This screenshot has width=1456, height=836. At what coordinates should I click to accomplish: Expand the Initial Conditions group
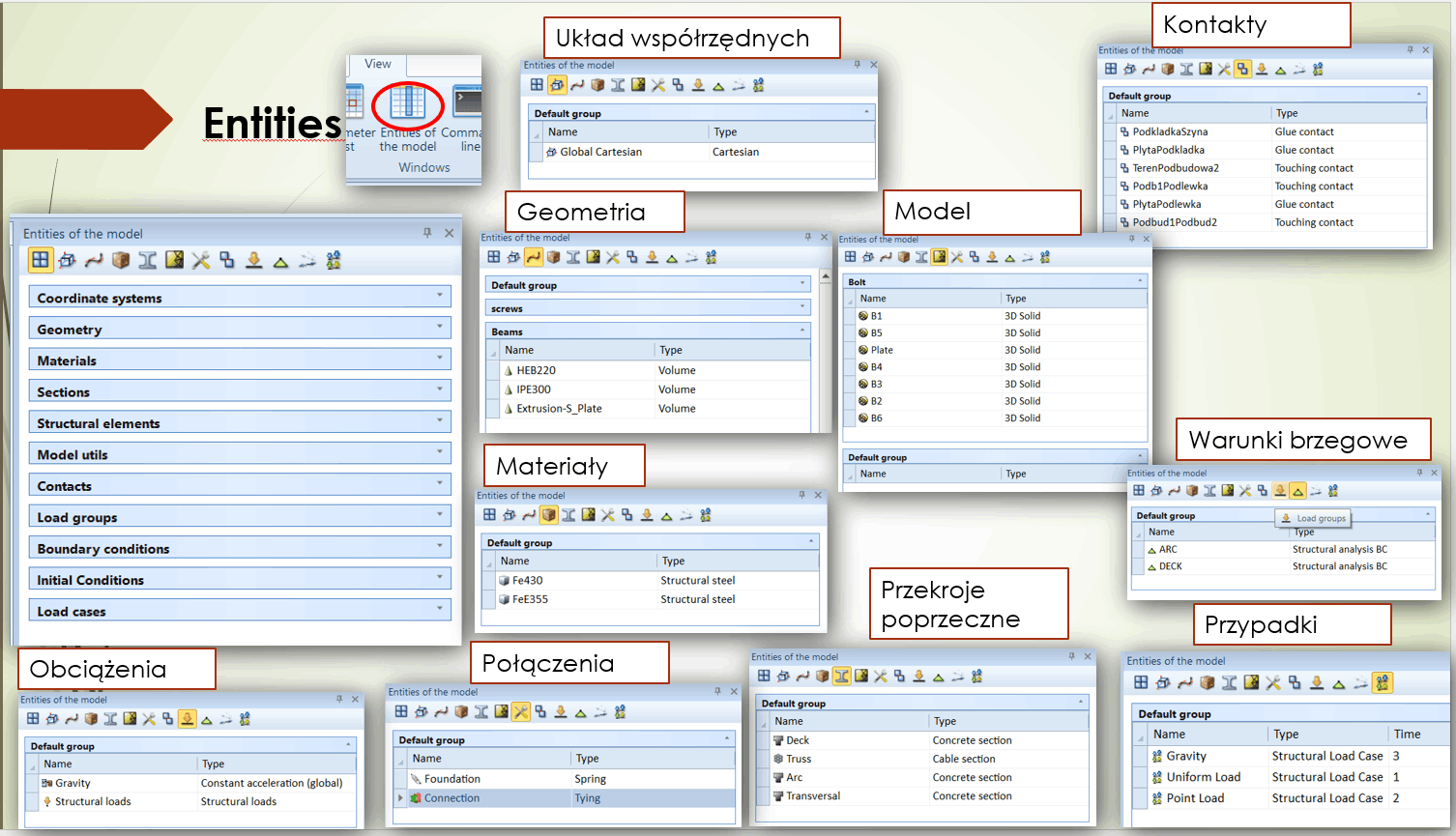coord(439,579)
